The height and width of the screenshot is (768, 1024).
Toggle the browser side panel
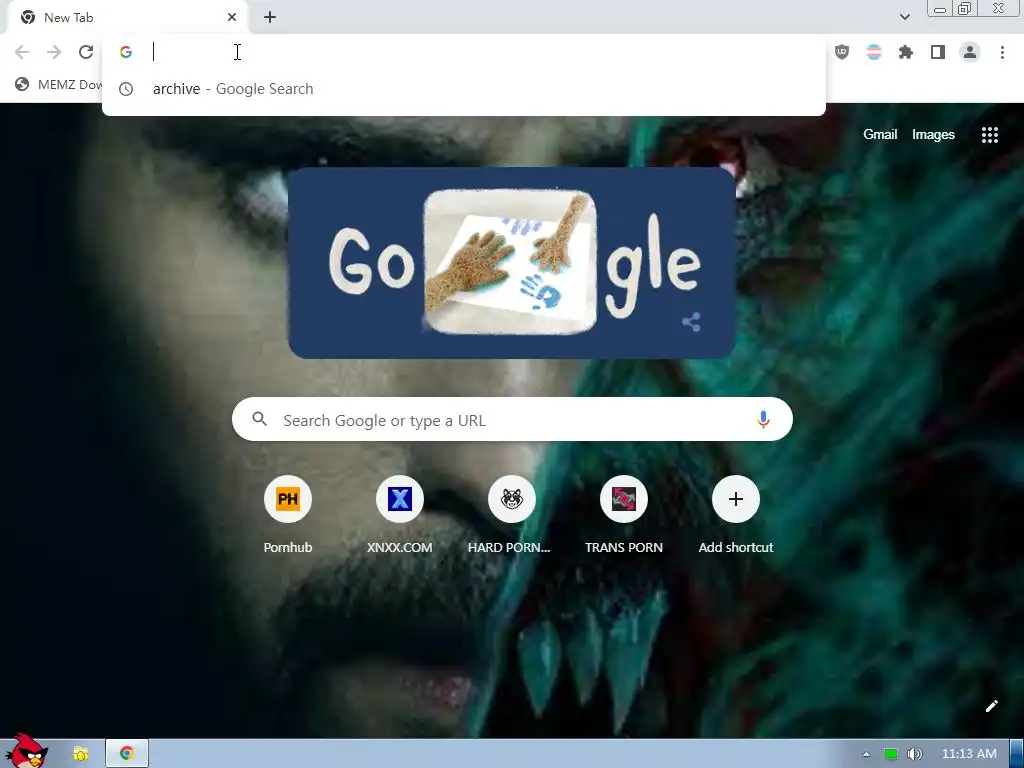tap(938, 52)
